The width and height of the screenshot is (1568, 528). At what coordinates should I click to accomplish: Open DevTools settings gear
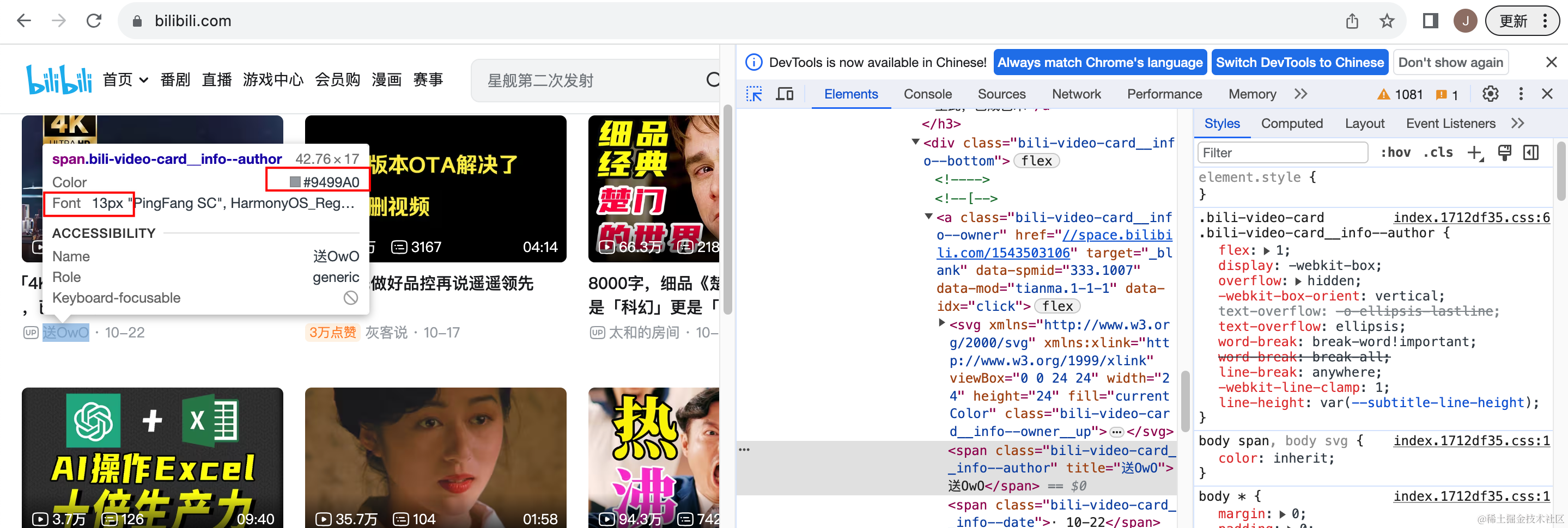(1490, 94)
